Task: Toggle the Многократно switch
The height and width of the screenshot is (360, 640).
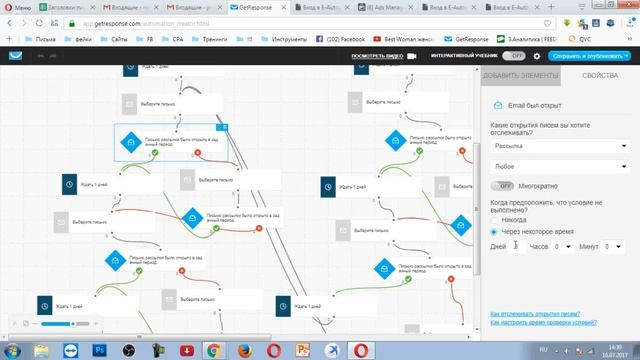Action: pos(502,186)
